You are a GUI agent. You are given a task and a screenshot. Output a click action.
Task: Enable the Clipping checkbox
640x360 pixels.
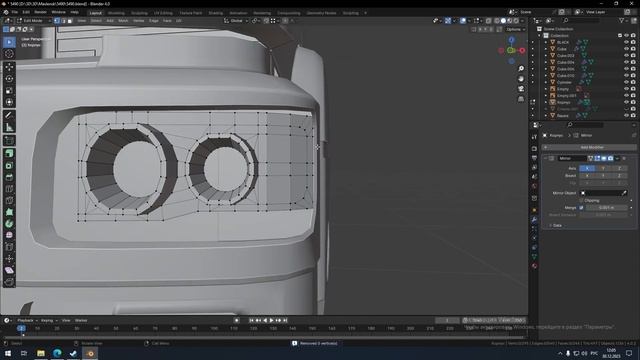click(582, 200)
